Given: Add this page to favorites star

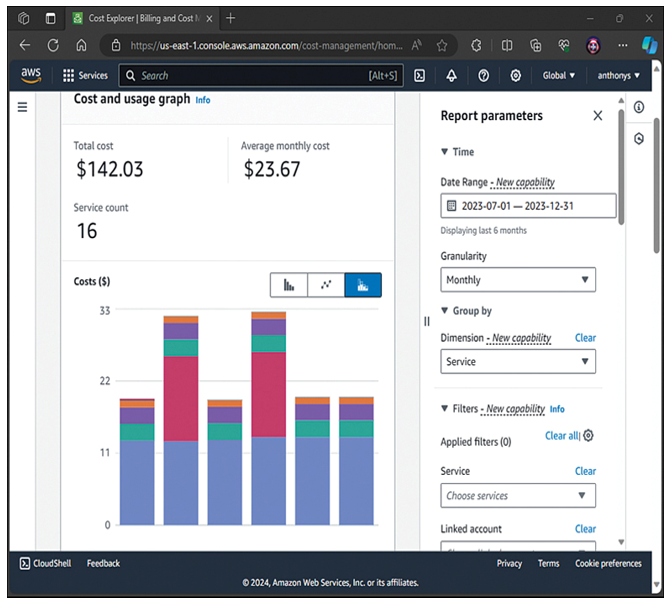Looking at the screenshot, I should point(442,45).
